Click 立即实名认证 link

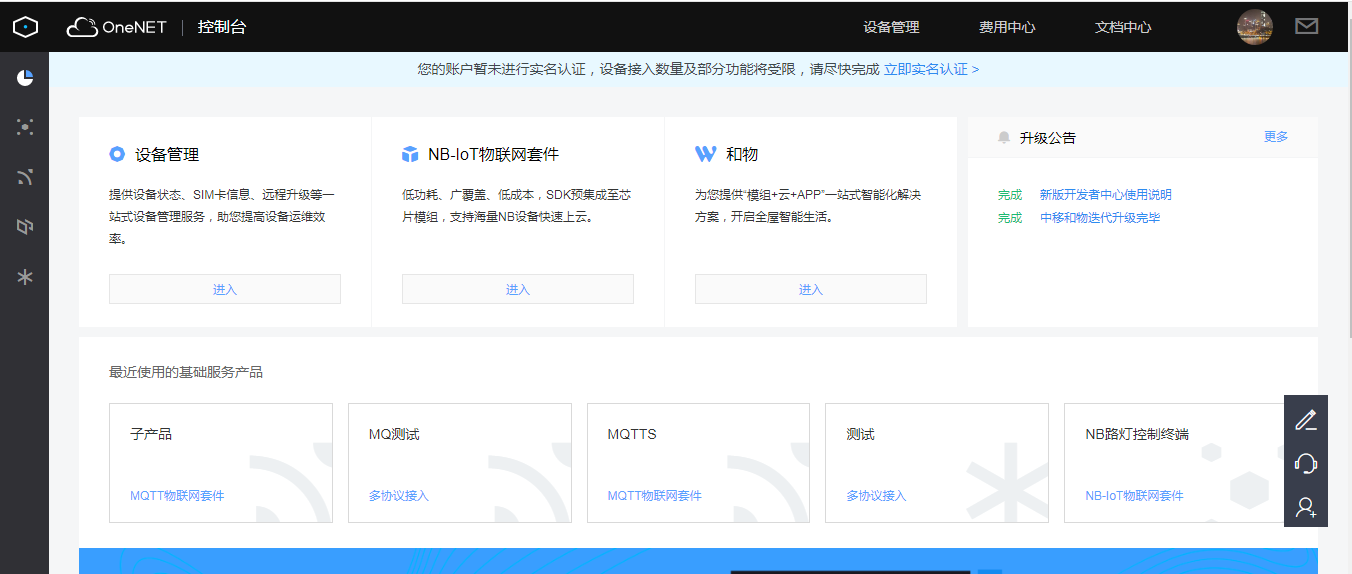[931, 69]
